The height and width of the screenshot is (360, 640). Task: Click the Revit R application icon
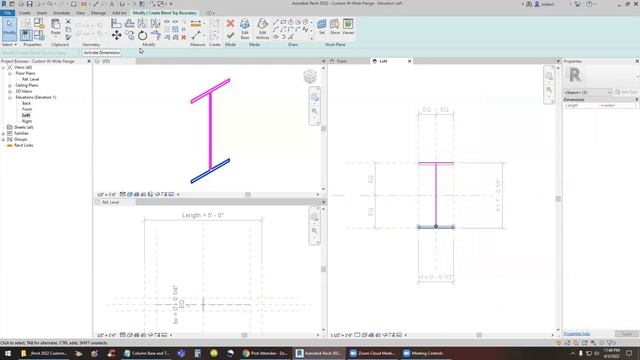pyautogui.click(x=4, y=4)
